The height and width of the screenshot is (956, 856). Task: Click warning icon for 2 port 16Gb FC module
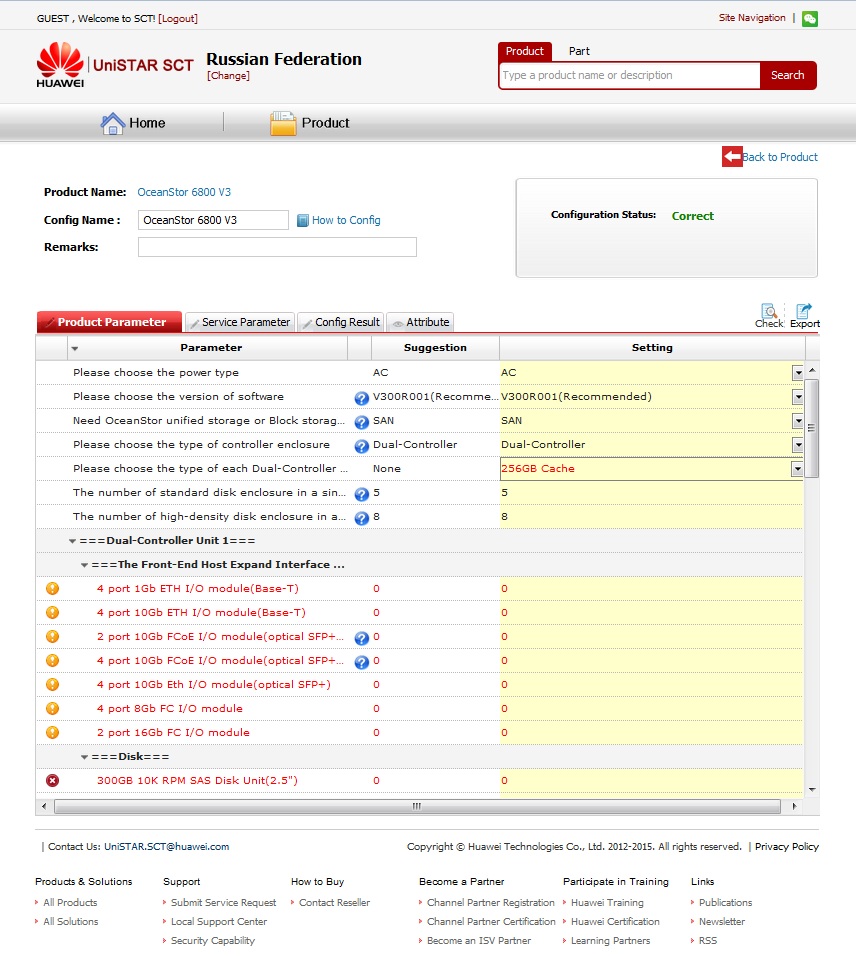point(52,732)
